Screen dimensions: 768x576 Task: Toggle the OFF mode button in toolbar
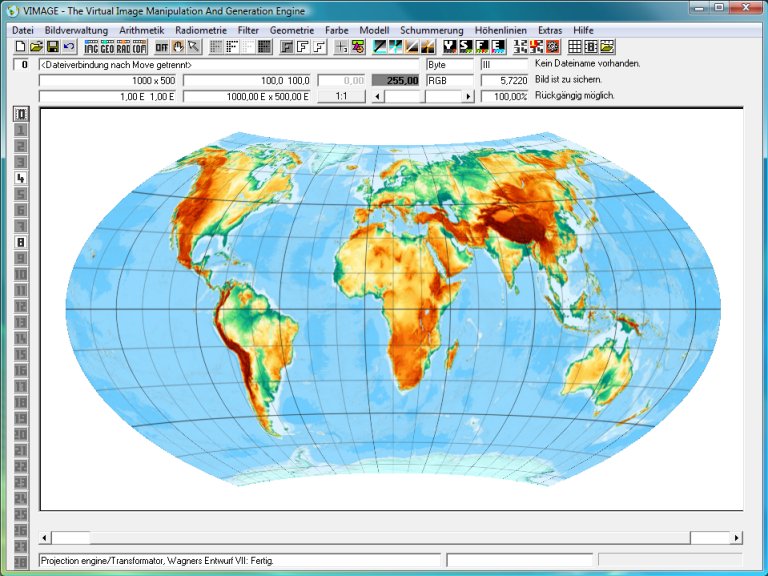161,47
